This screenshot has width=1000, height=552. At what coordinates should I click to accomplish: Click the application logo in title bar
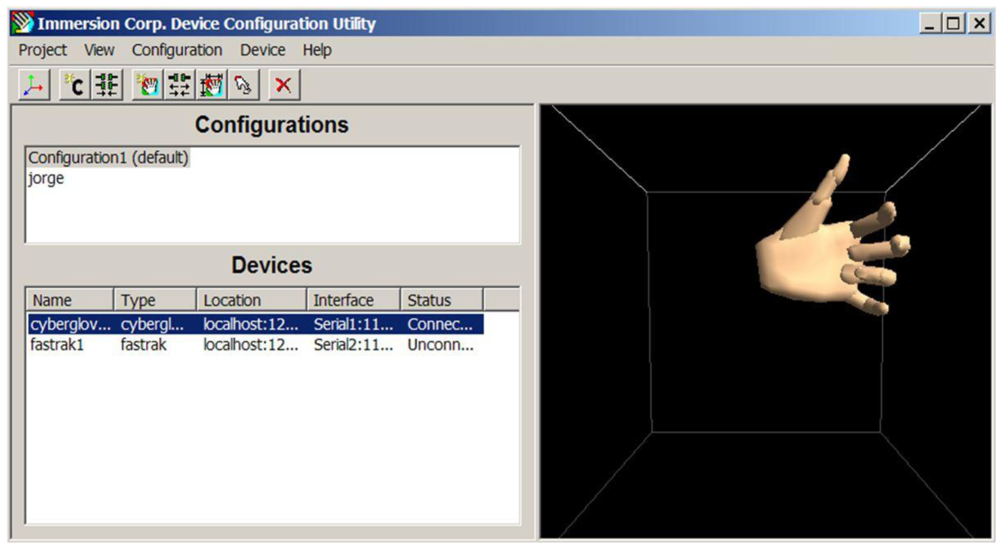click(22, 24)
